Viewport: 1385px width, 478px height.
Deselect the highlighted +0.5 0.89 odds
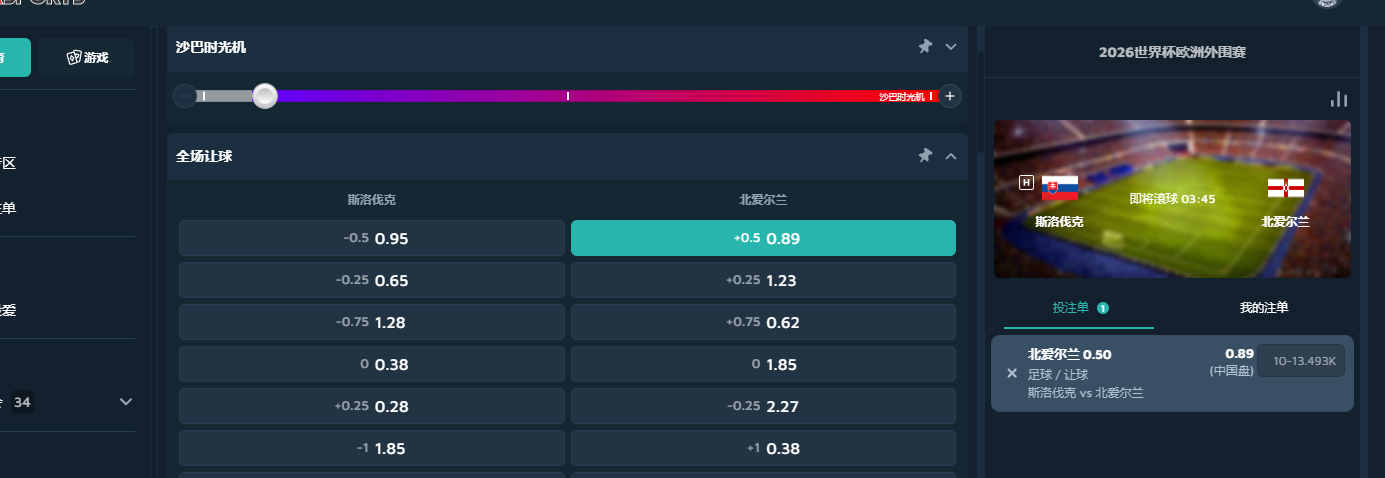click(x=763, y=238)
